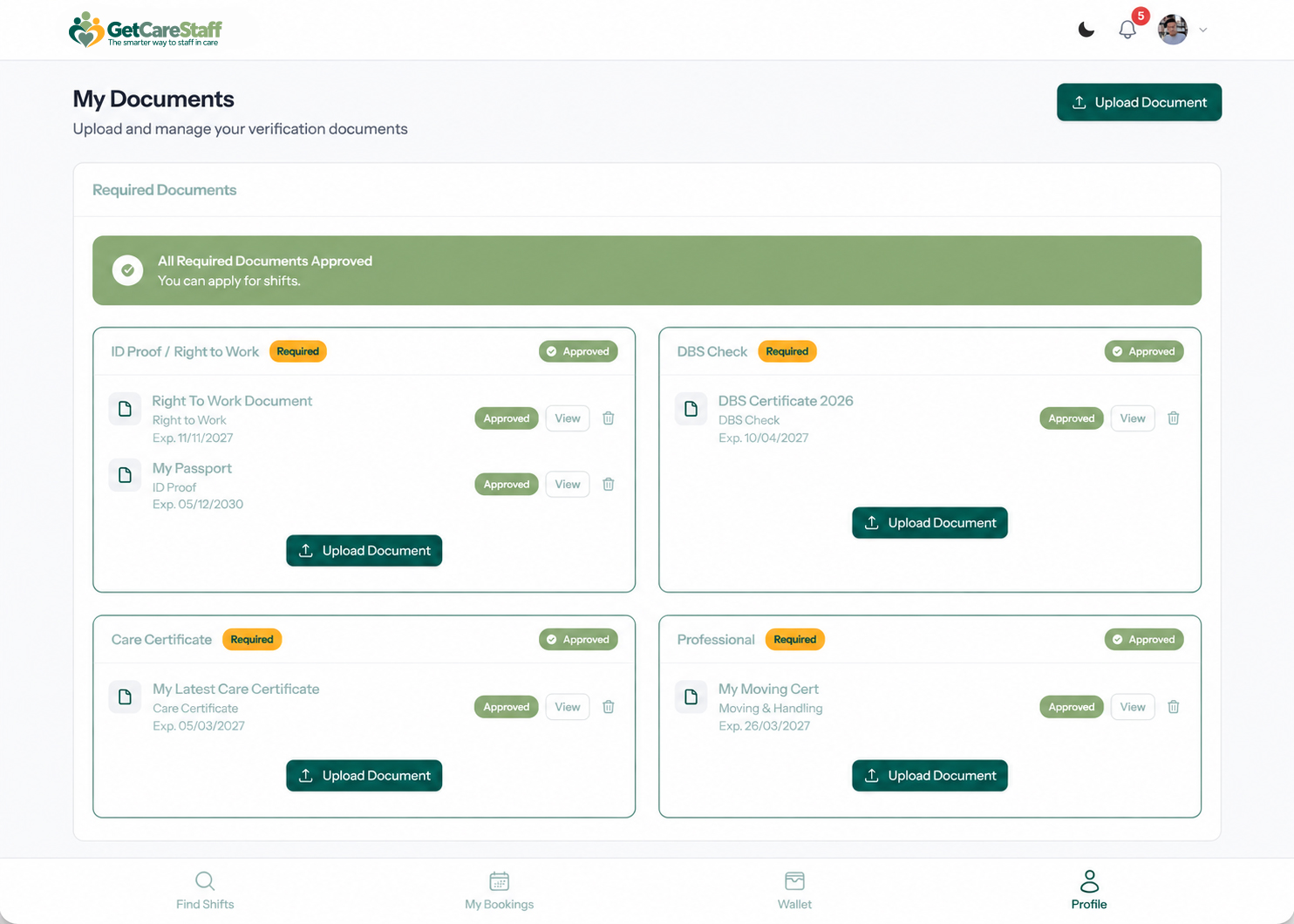Click 'Right To Work Document' title
1294x924 pixels.
232,401
